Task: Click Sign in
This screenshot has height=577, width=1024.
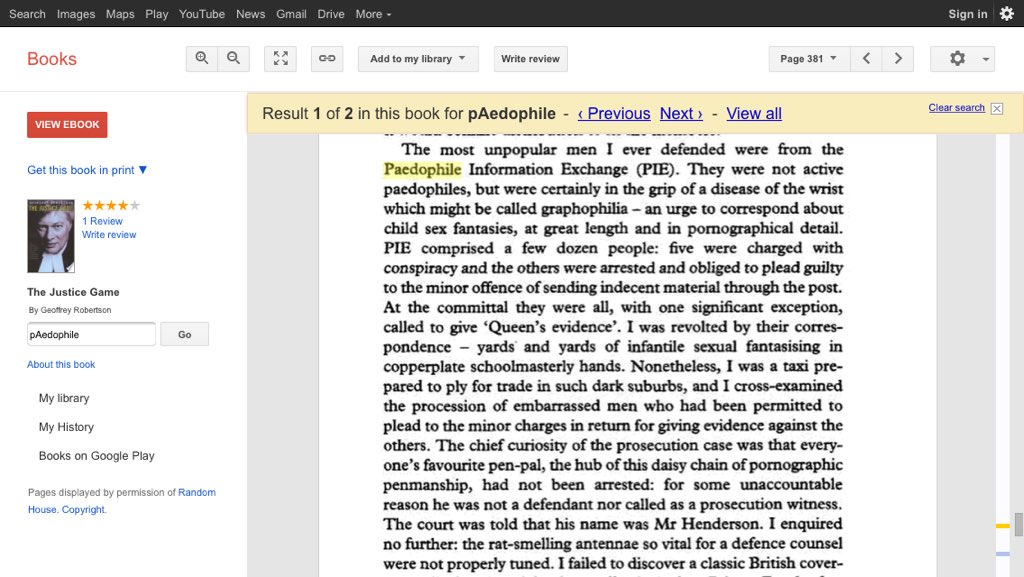Action: [x=968, y=14]
